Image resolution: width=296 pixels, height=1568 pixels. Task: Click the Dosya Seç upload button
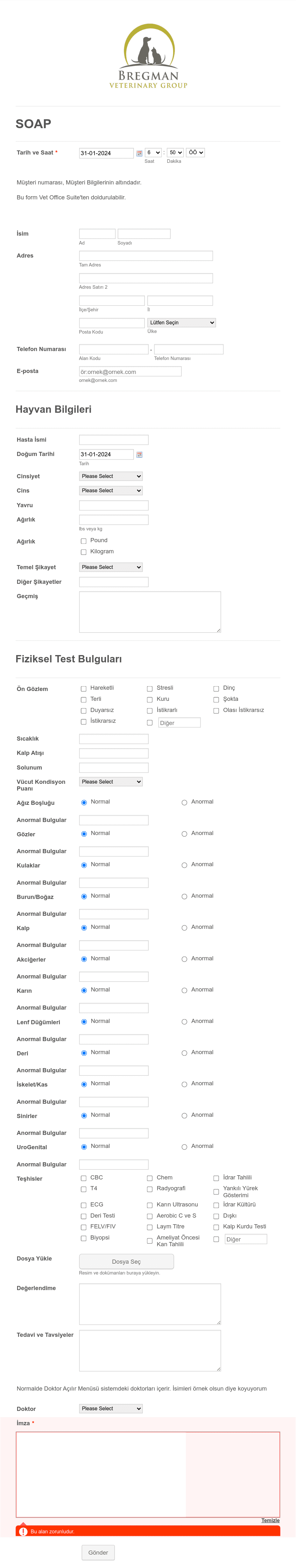pos(126,1262)
